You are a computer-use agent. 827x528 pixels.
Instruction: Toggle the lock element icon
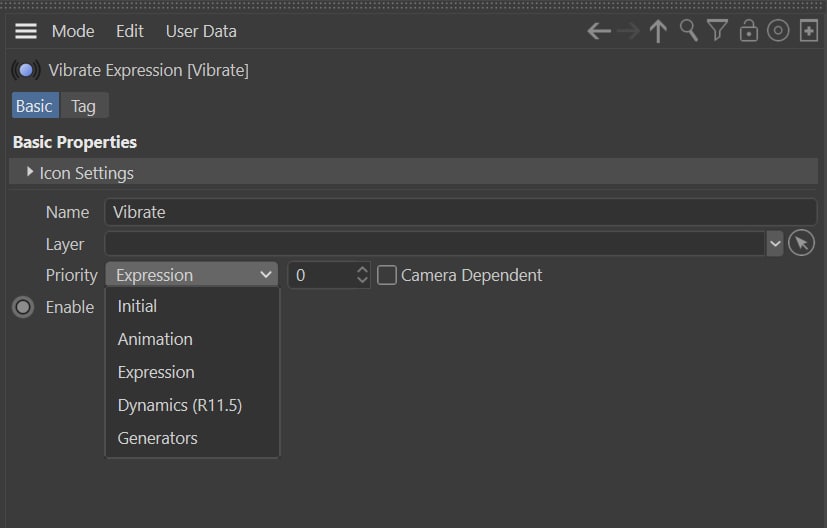(x=748, y=31)
